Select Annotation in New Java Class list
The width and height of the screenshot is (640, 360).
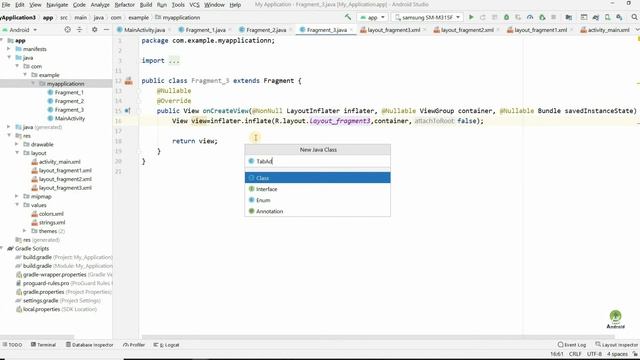tap(318, 211)
